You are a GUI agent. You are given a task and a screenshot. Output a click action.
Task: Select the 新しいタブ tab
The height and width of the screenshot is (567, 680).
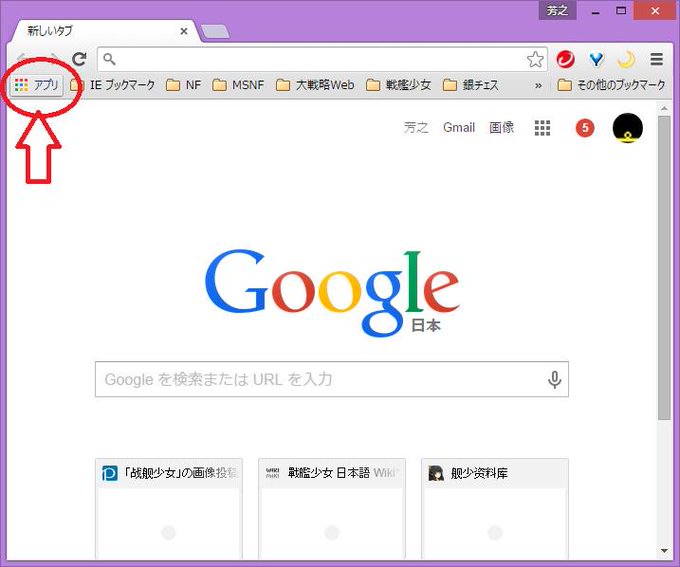105,31
